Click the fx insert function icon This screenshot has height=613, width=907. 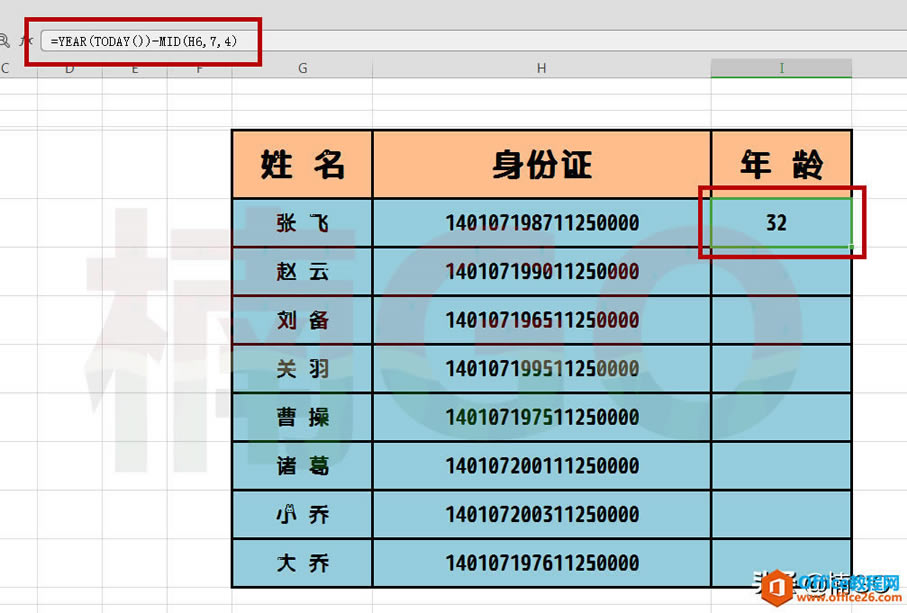[x=27, y=41]
